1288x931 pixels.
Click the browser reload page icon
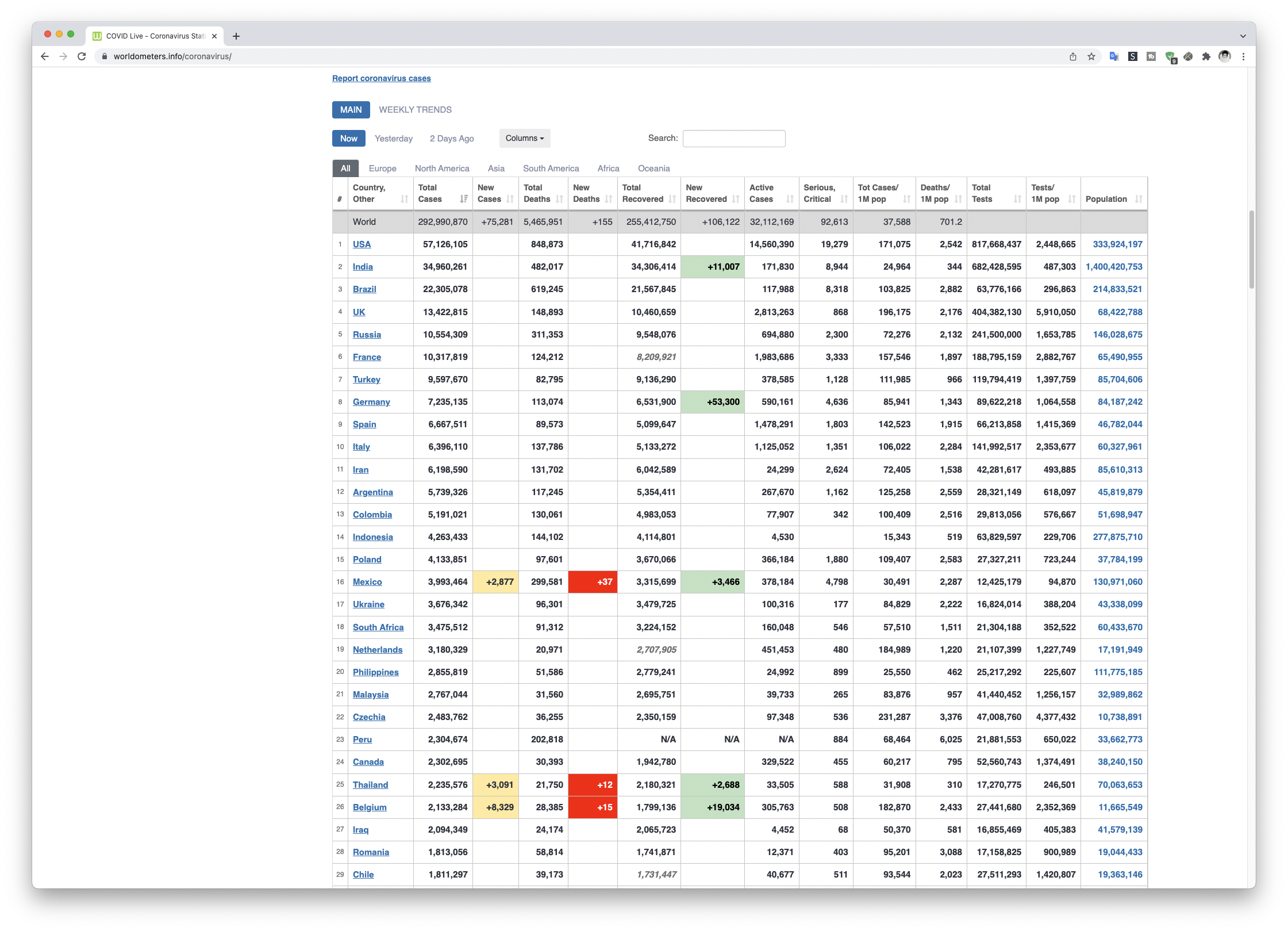click(x=82, y=56)
